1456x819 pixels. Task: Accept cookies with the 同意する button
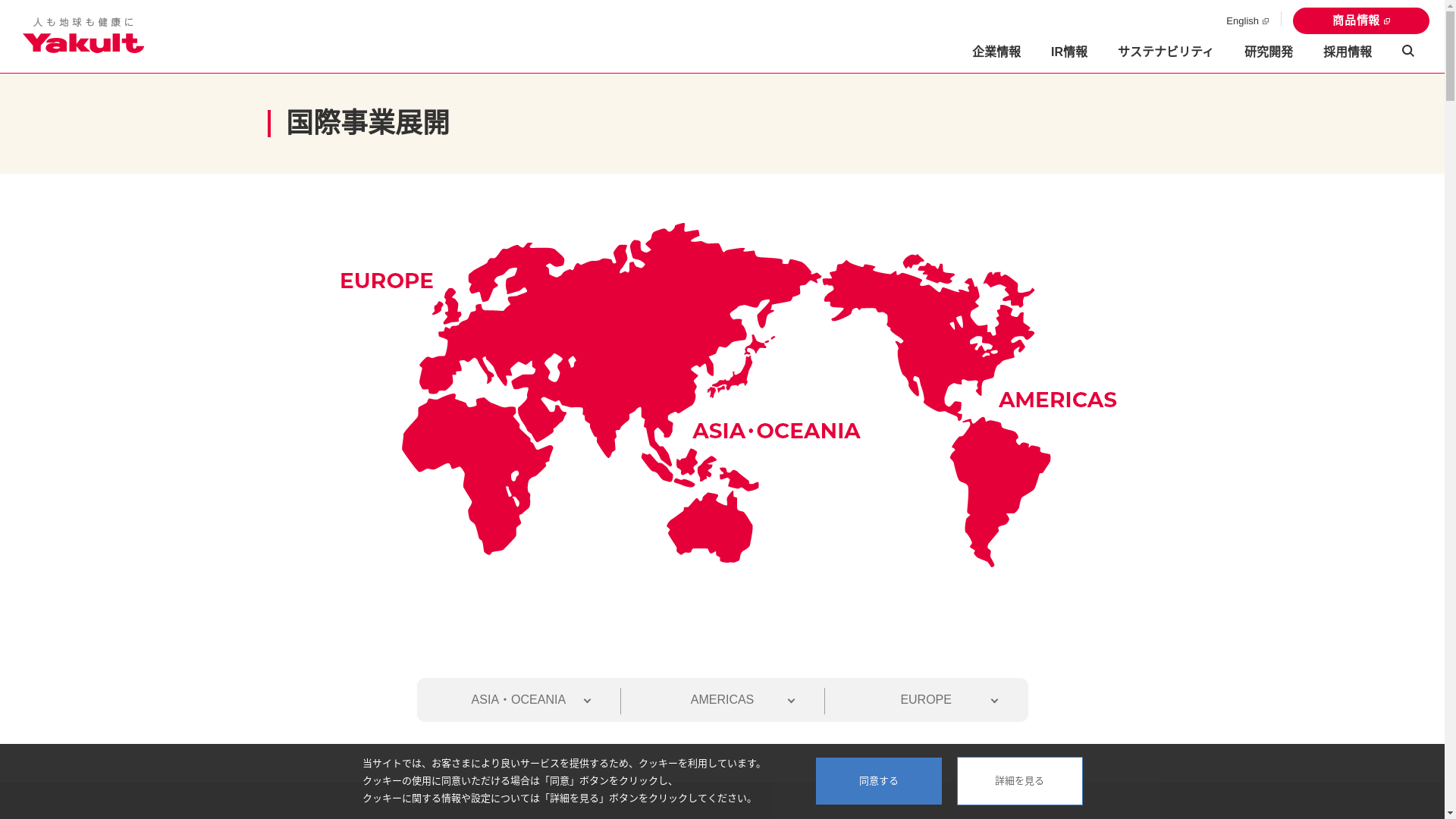(x=878, y=780)
